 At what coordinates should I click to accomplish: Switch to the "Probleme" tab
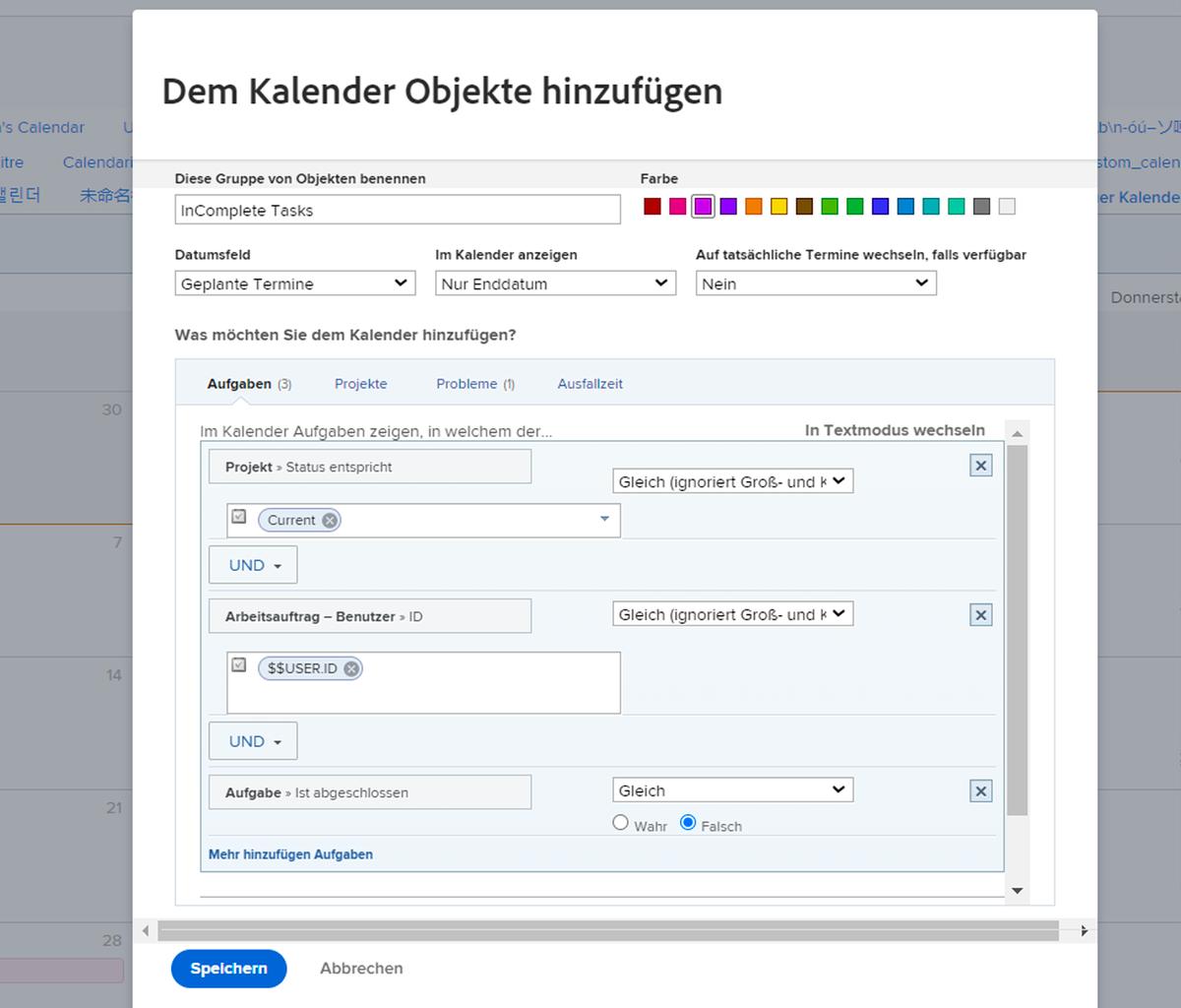[x=467, y=383]
